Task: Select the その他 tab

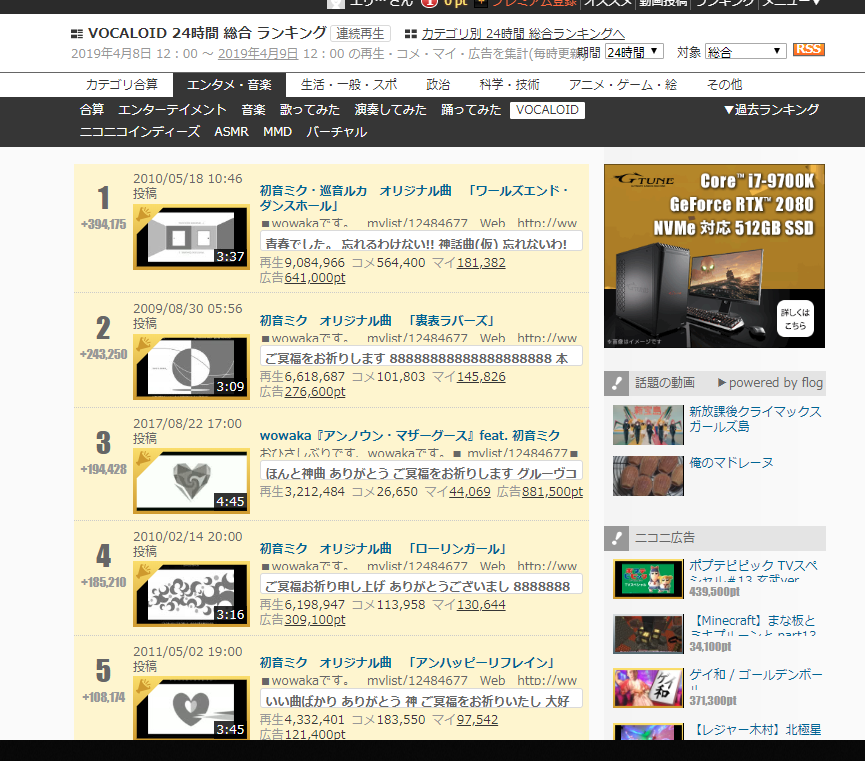Action: pyautogui.click(x=724, y=84)
